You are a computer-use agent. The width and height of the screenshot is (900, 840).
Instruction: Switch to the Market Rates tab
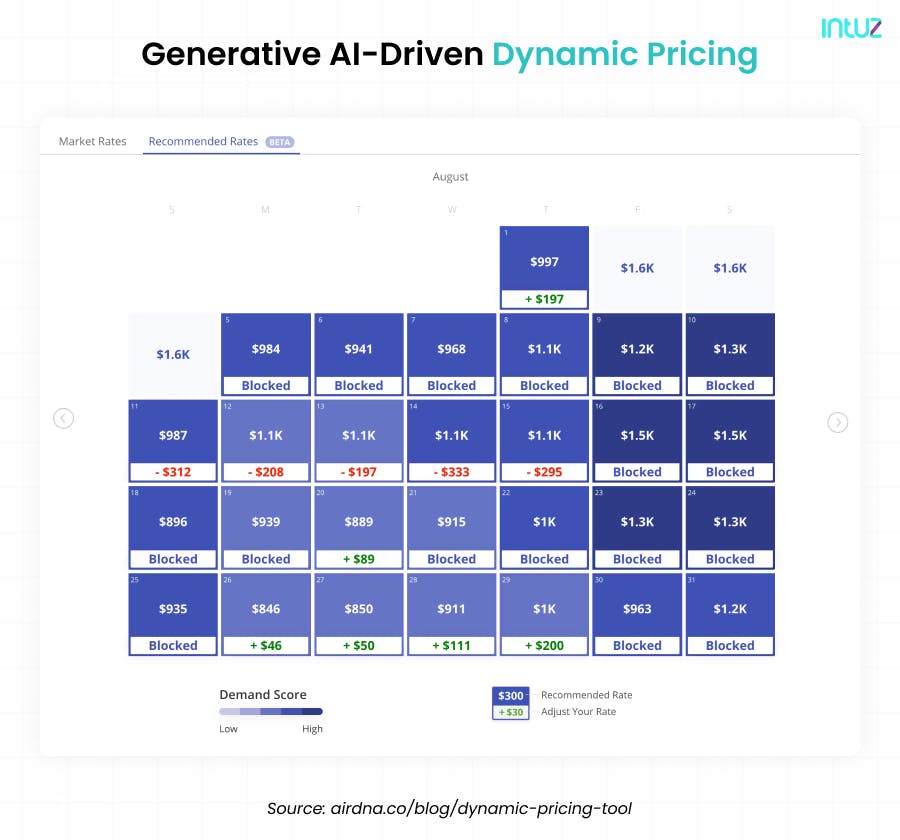tap(92, 141)
